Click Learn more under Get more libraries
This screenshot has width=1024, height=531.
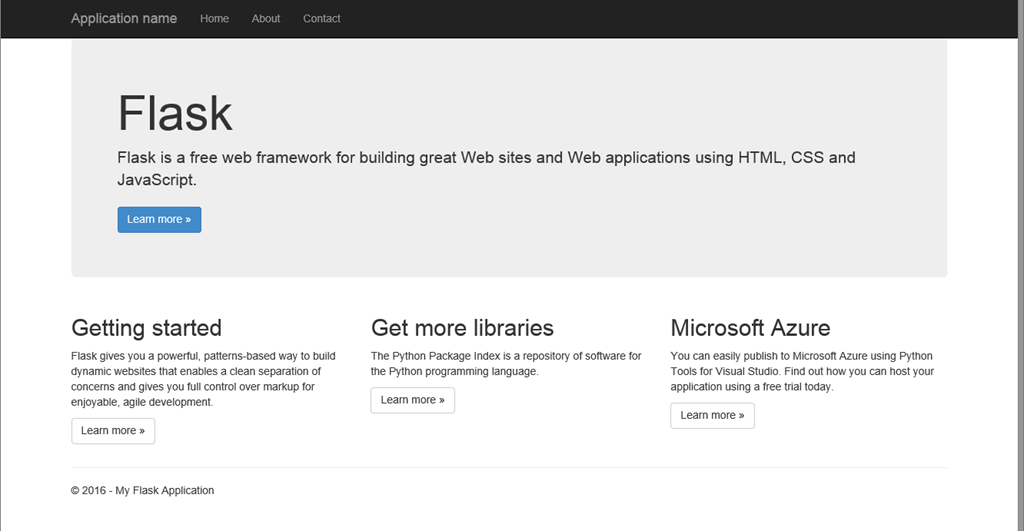(413, 400)
